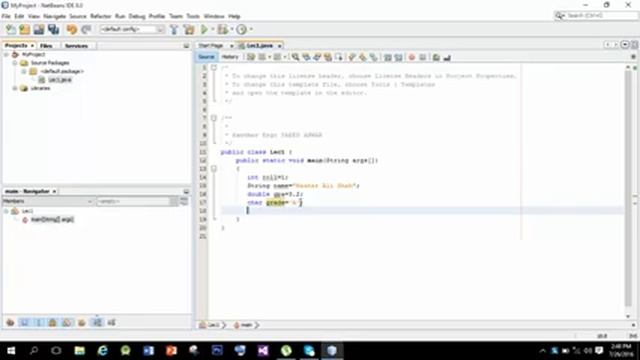Maximize the editor window with top-right icon
Screen dimensions: 640x360
point(634,45)
